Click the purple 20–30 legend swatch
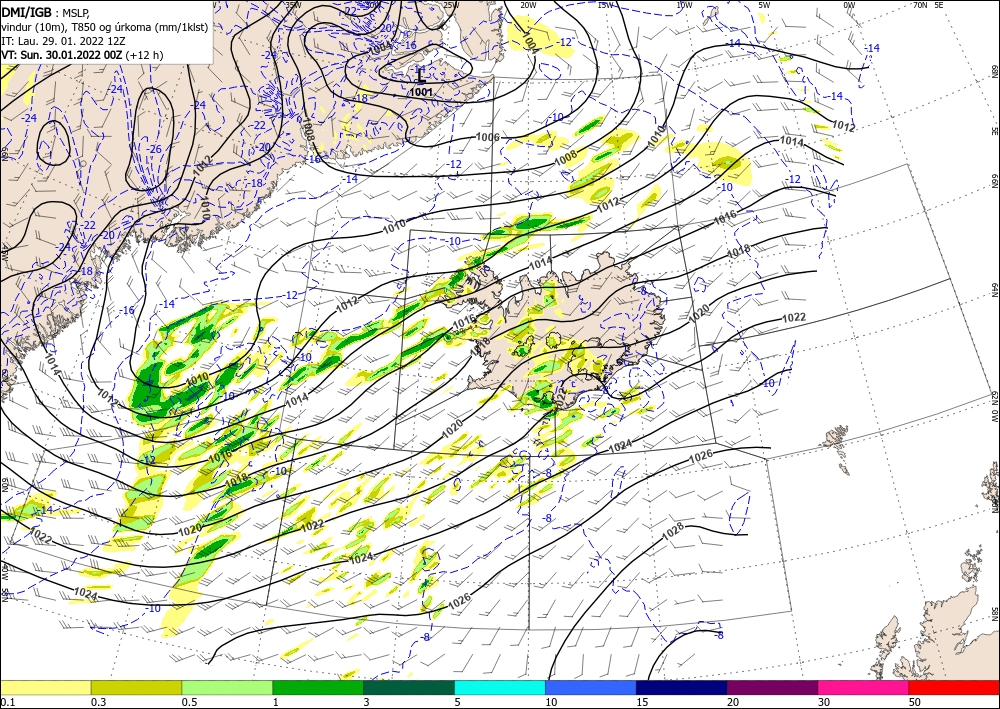The width and height of the screenshot is (1000, 709). point(772,687)
